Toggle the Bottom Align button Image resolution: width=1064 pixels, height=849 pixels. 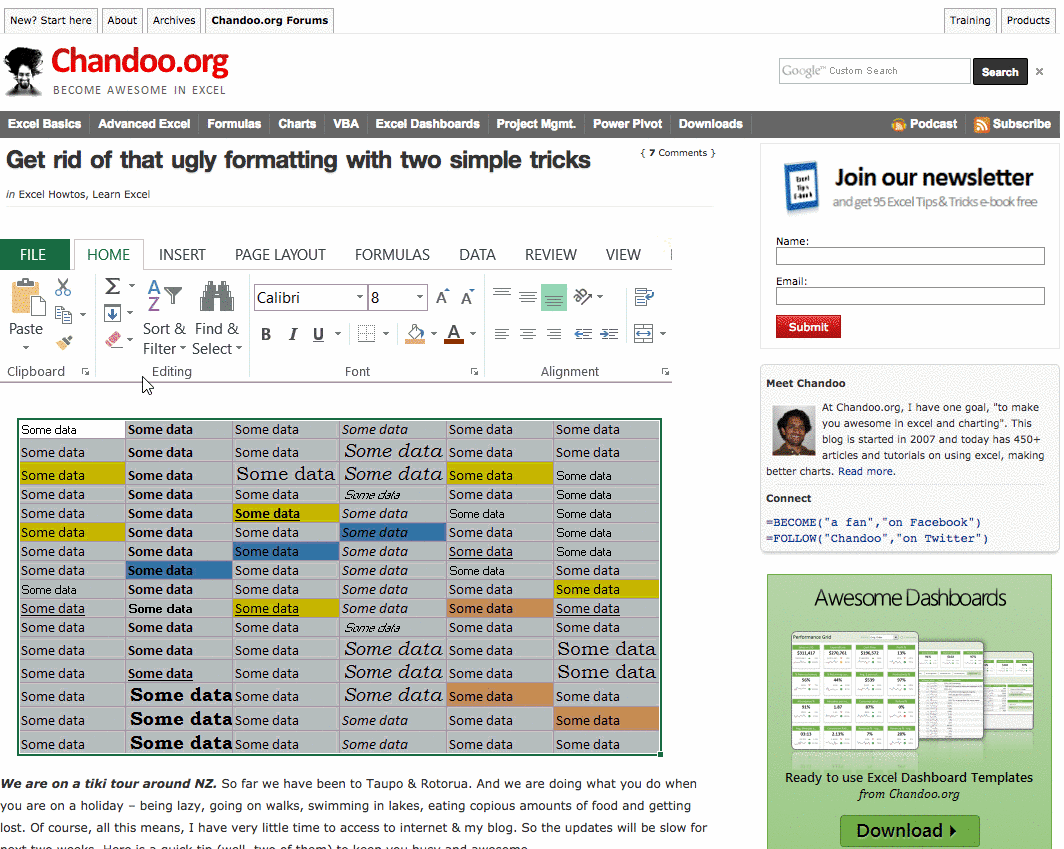(553, 297)
